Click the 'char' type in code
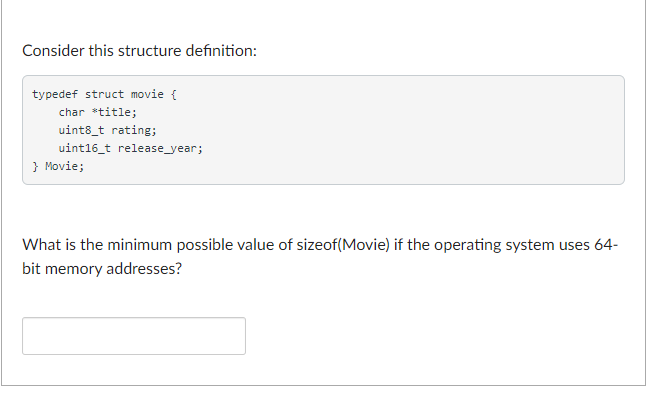 (72, 112)
